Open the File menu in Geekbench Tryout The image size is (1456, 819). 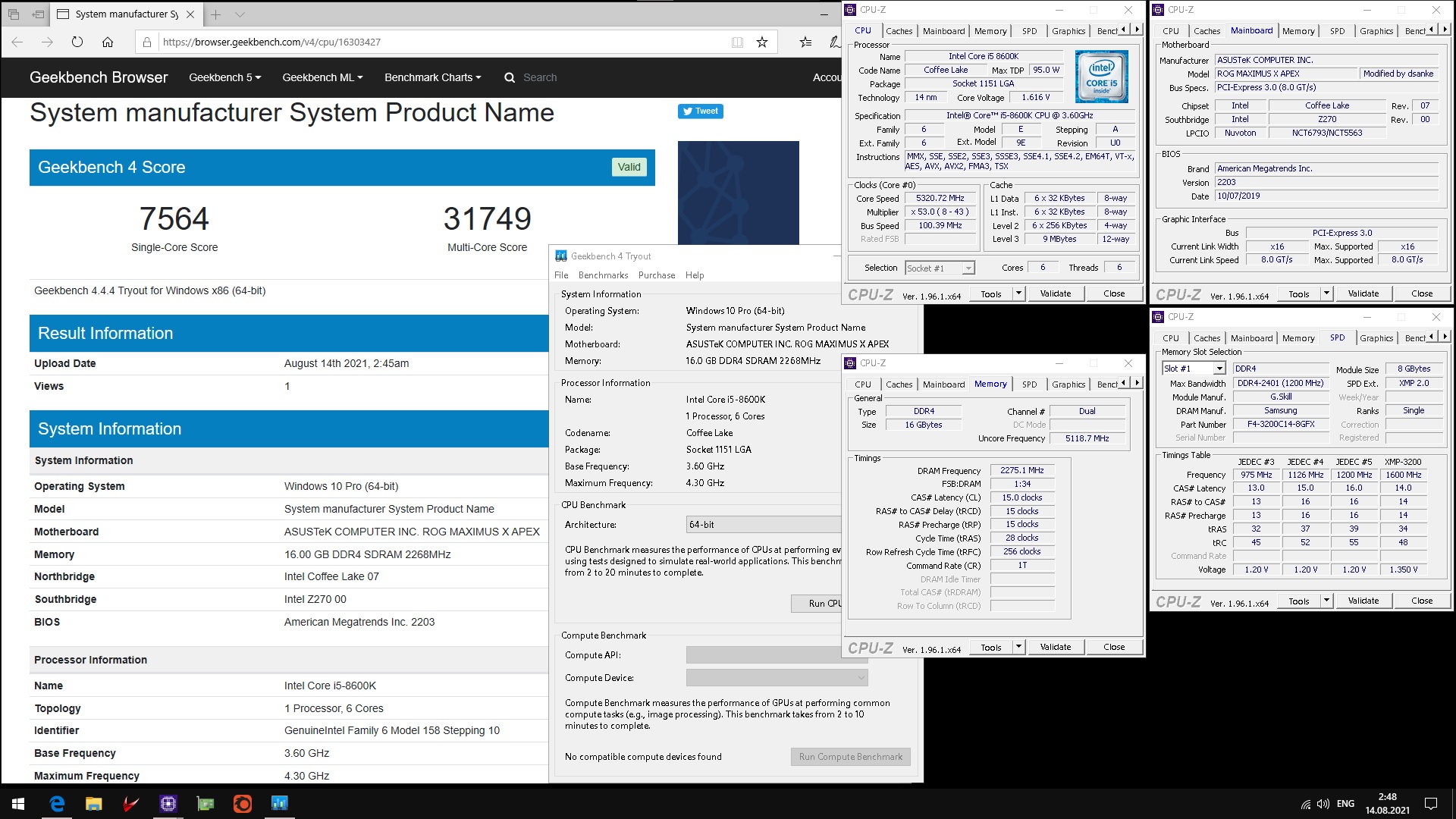coord(561,275)
